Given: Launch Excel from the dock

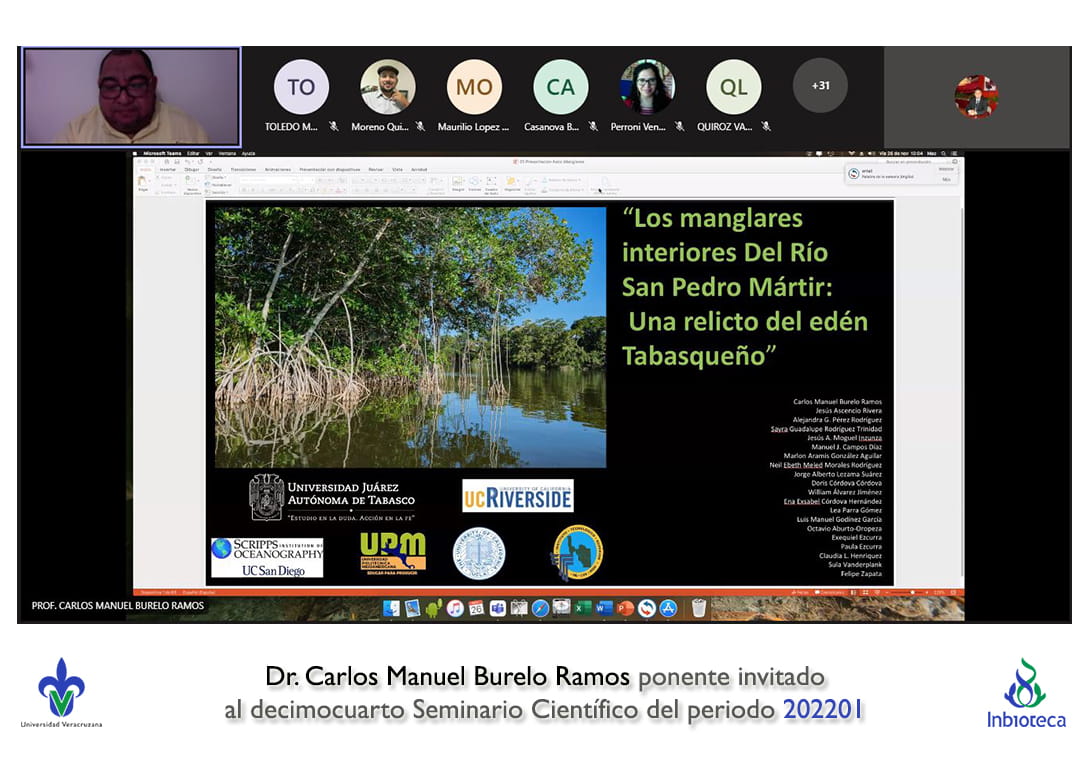Looking at the screenshot, I should (x=583, y=608).
